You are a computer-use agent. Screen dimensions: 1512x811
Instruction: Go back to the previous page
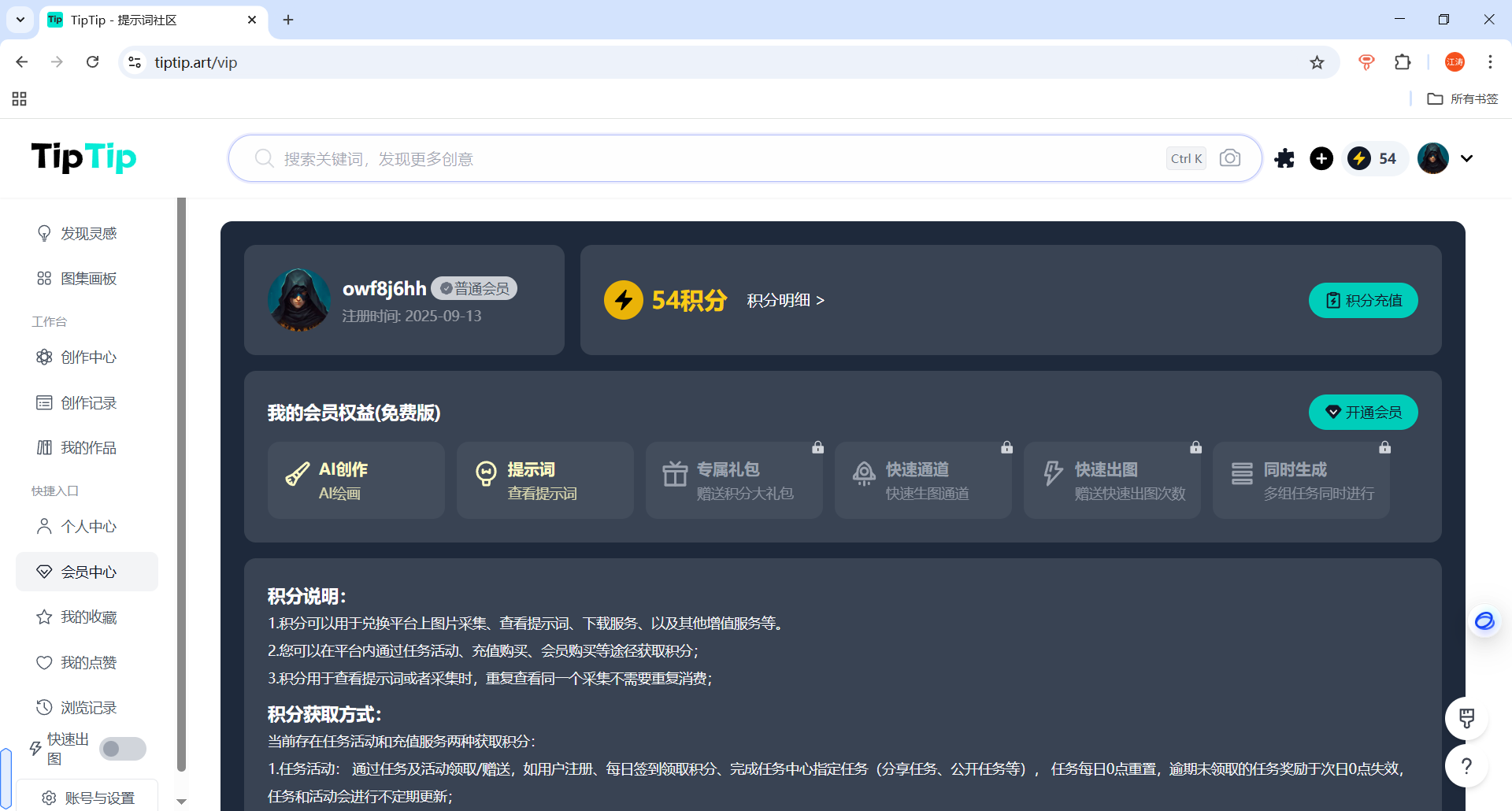tap(22, 62)
